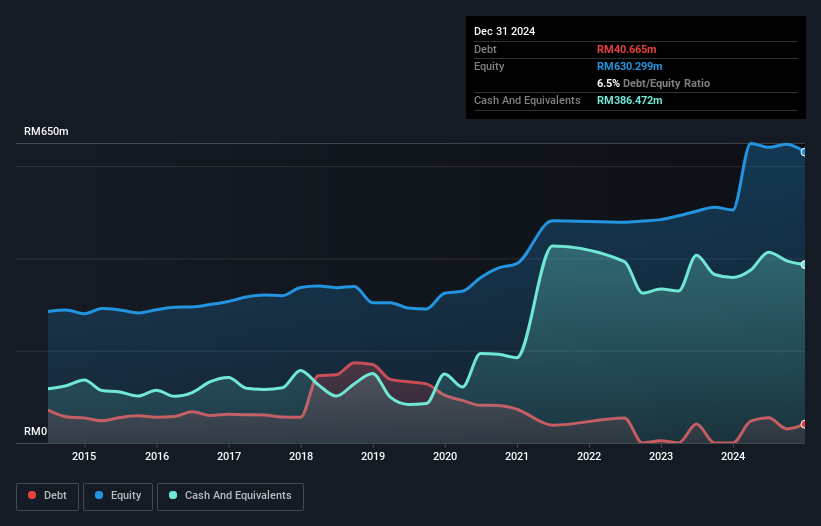This screenshot has height=526, width=821.
Task: Click the RM0 axis label
Action: tap(36, 431)
